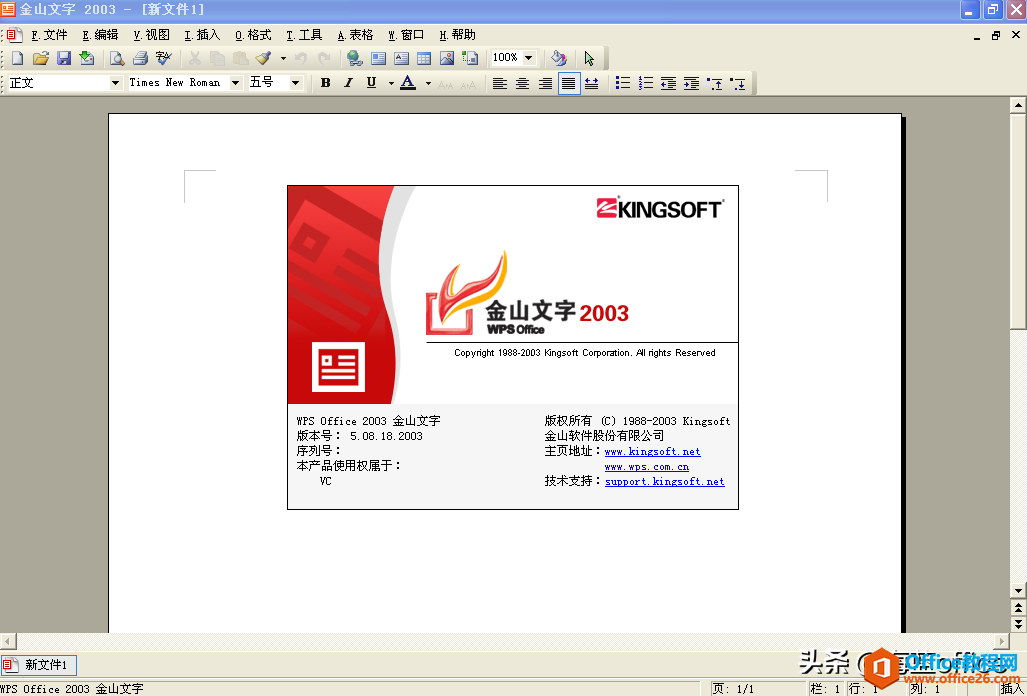
Task: Run the spelling check tool
Action: 163,58
